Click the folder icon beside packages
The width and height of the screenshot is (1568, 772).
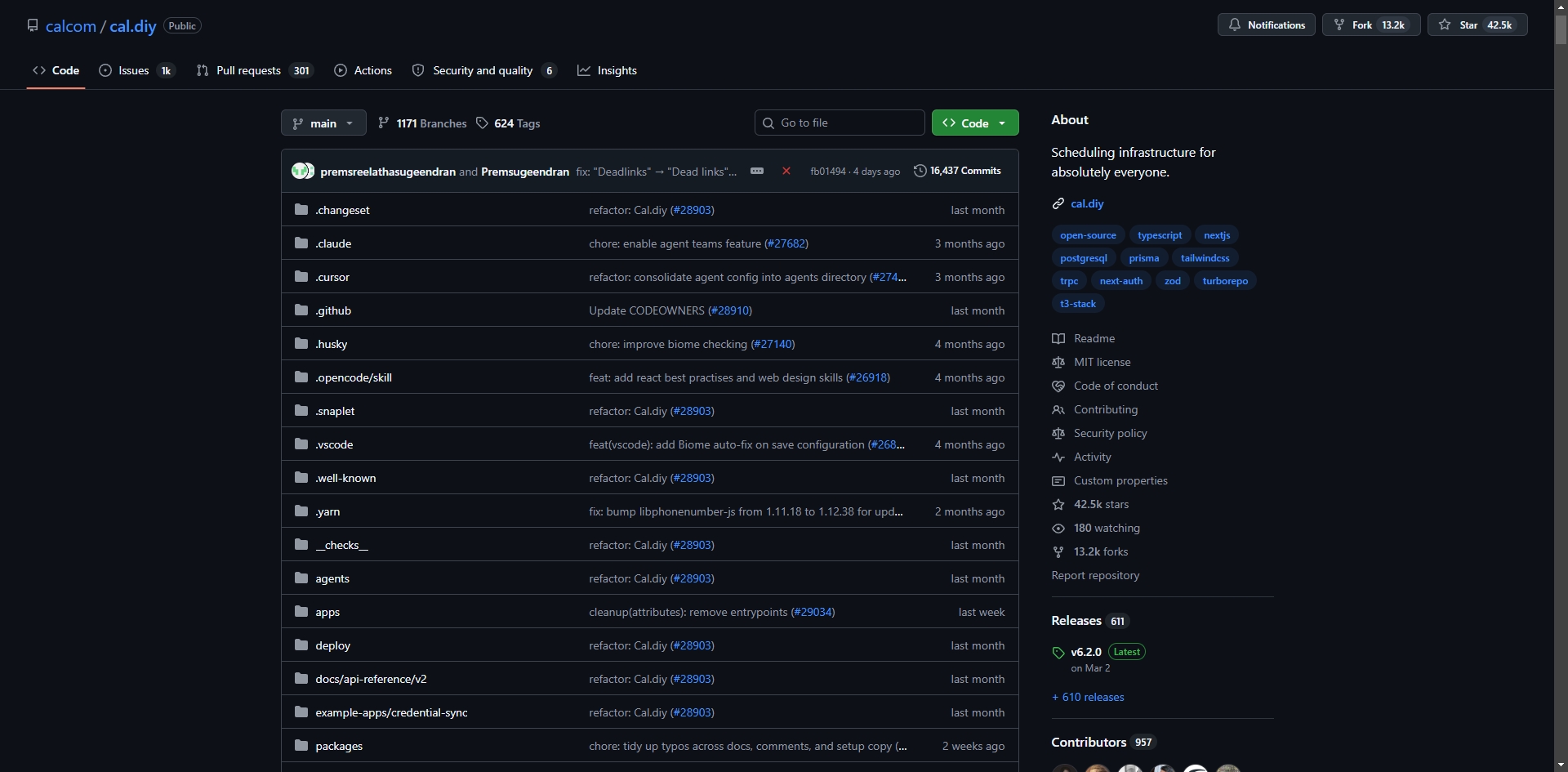pos(301,746)
